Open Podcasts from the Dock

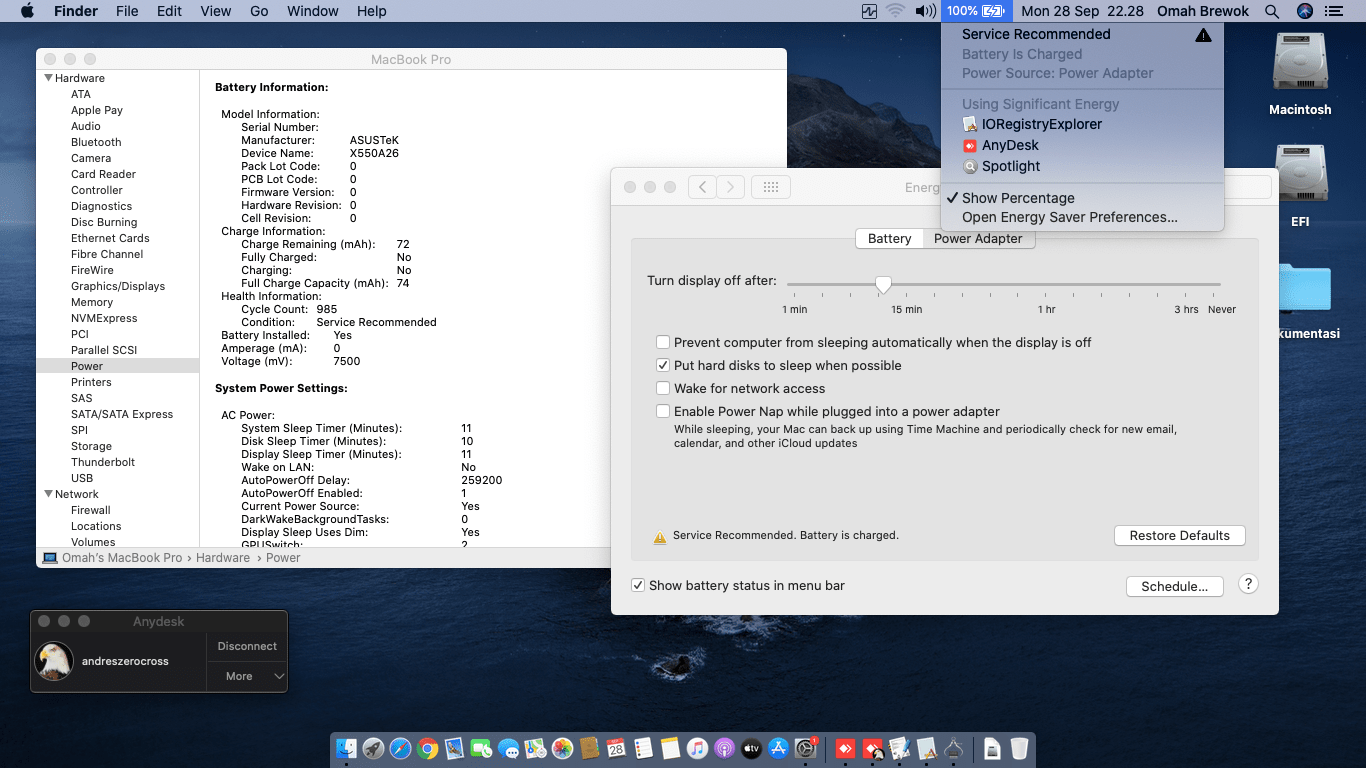pyautogui.click(x=724, y=748)
